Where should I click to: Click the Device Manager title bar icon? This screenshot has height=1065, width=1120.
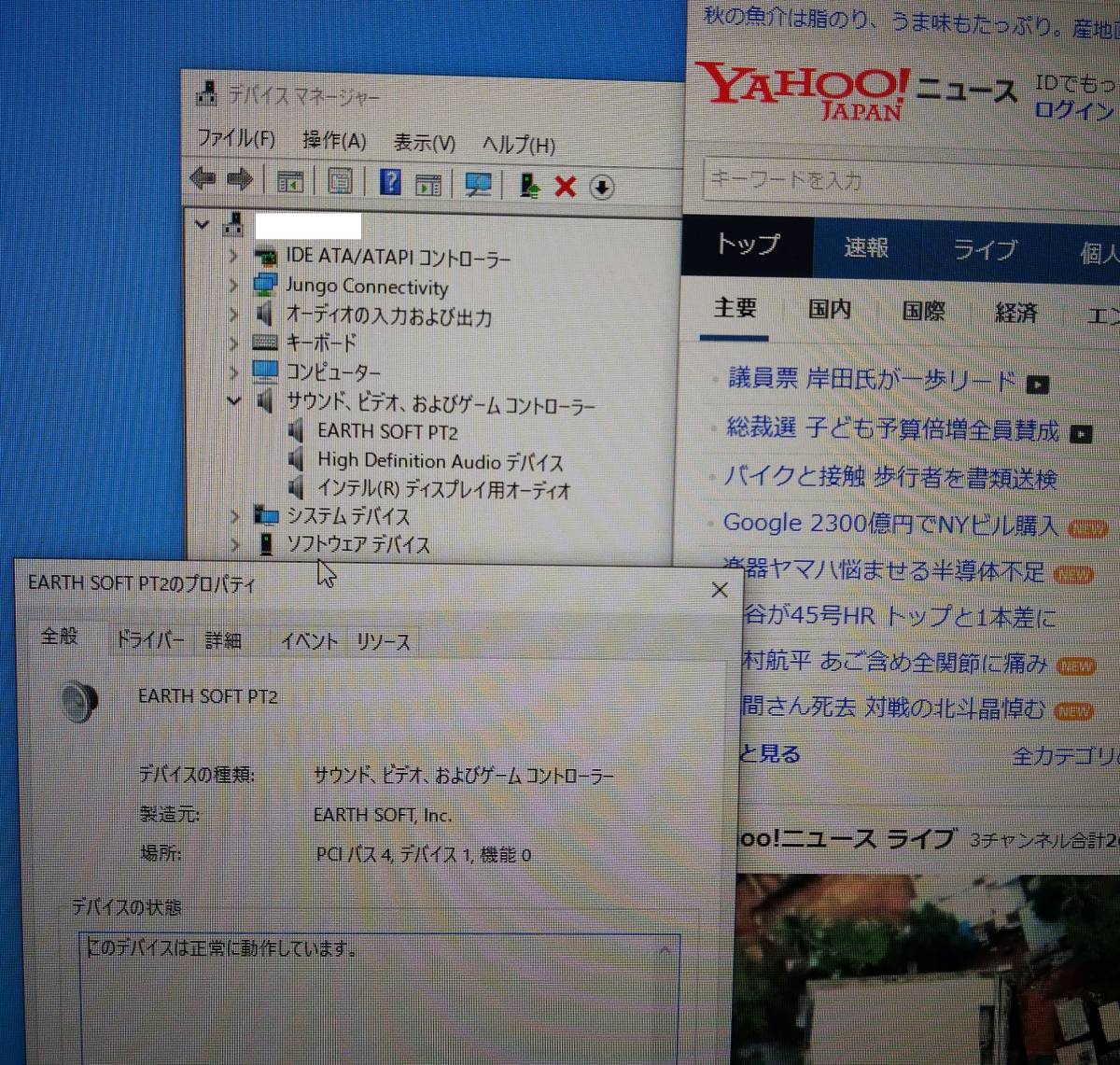207,93
